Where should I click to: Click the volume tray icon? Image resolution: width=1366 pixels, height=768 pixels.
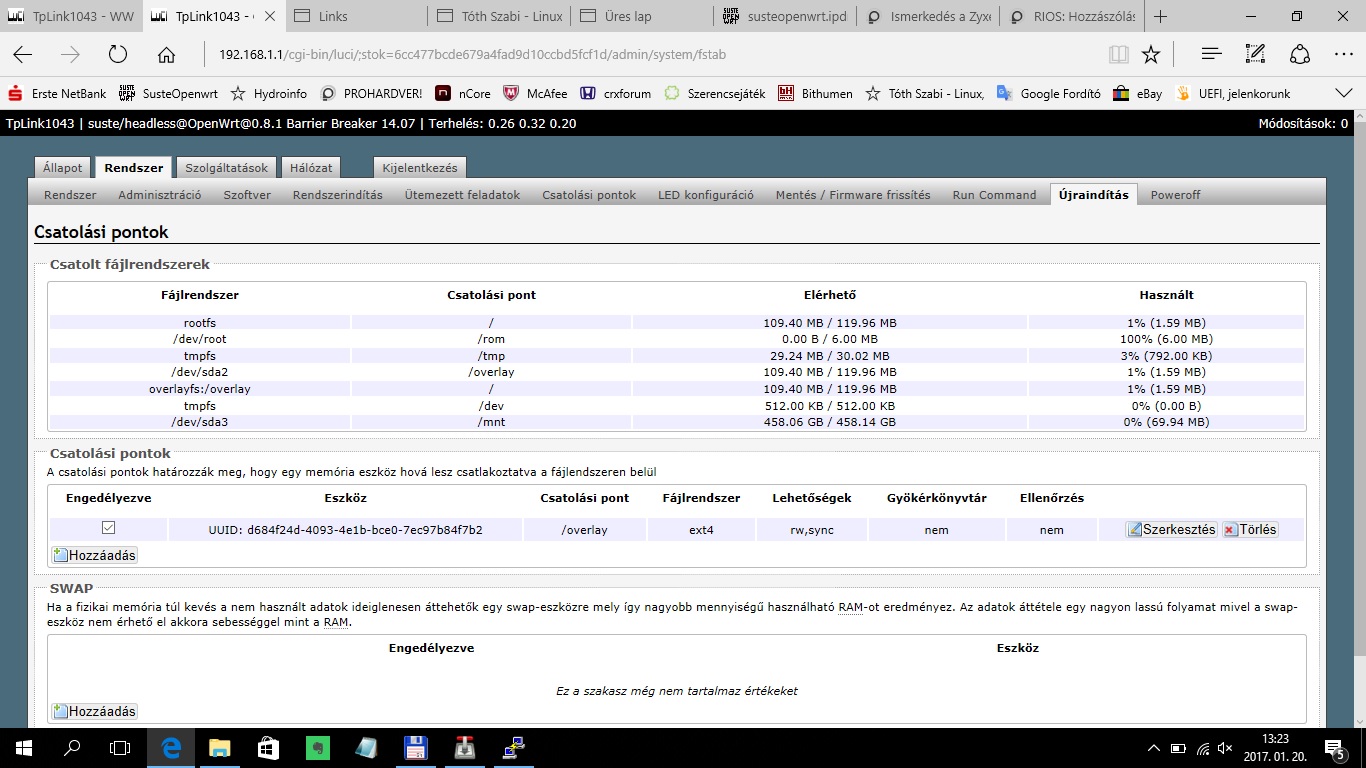(1225, 748)
